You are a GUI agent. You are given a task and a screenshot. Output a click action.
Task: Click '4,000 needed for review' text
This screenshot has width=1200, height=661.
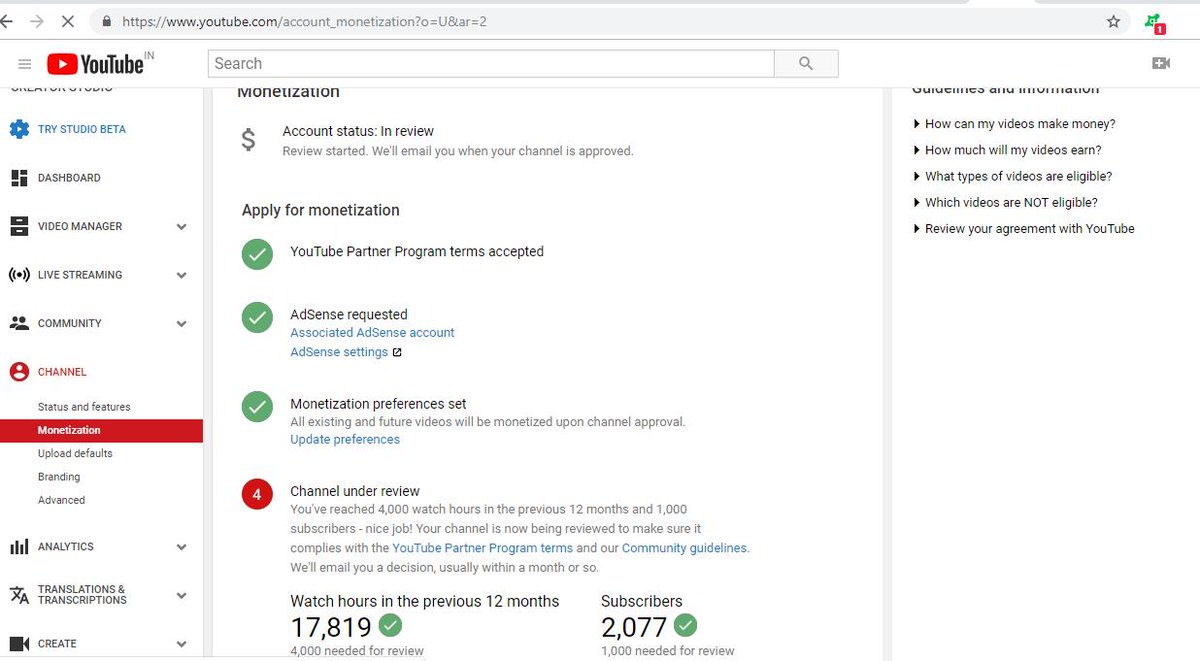tap(357, 651)
